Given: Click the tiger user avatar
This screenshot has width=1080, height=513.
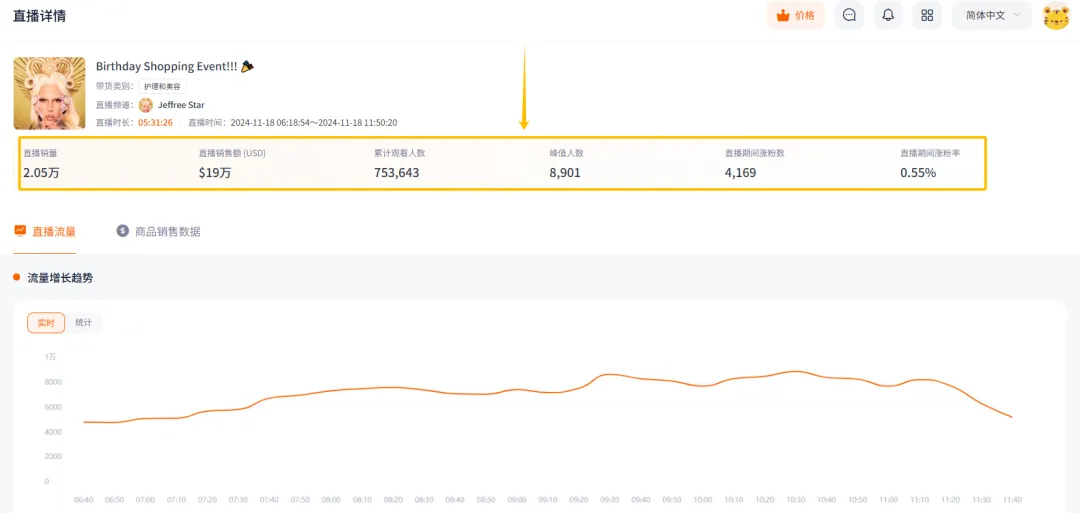Looking at the screenshot, I should [x=1056, y=16].
